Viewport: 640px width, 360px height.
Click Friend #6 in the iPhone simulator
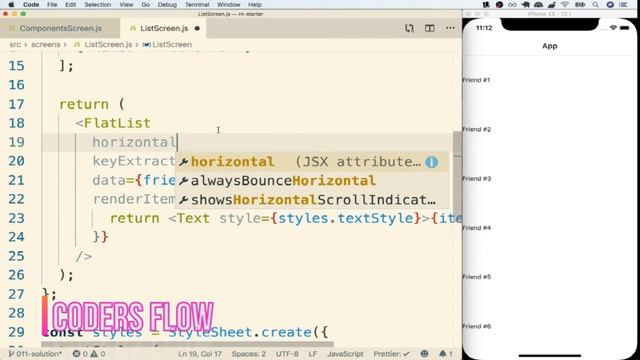[476, 326]
